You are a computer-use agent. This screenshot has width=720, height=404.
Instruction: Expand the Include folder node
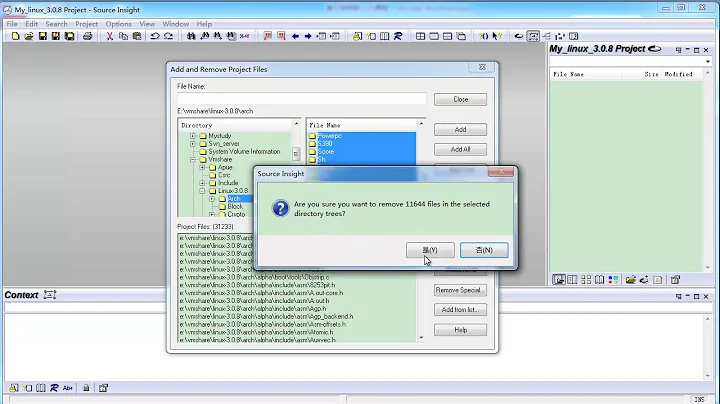click(x=202, y=183)
